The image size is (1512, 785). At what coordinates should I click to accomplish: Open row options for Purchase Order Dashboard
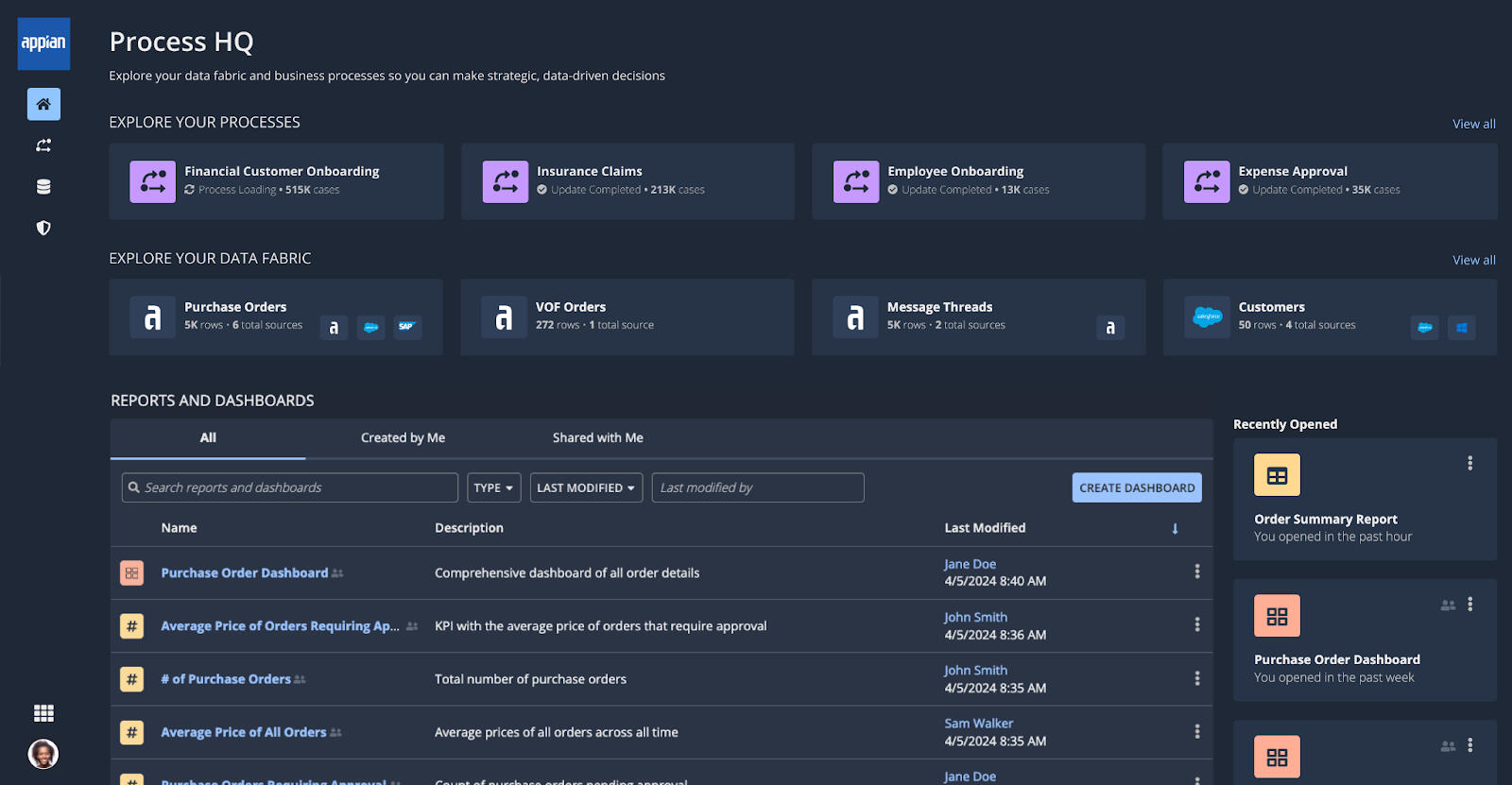(x=1196, y=572)
